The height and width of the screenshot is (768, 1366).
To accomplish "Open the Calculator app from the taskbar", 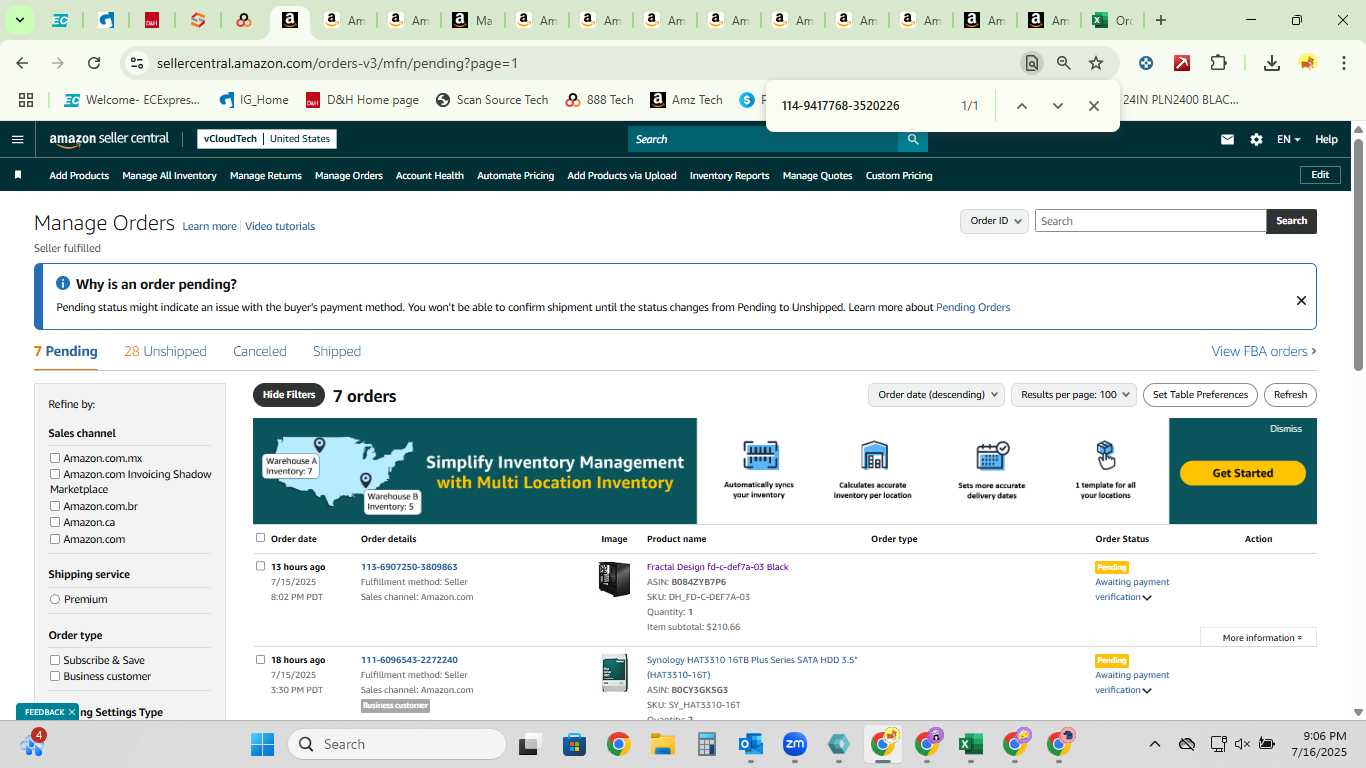I will click(x=707, y=744).
